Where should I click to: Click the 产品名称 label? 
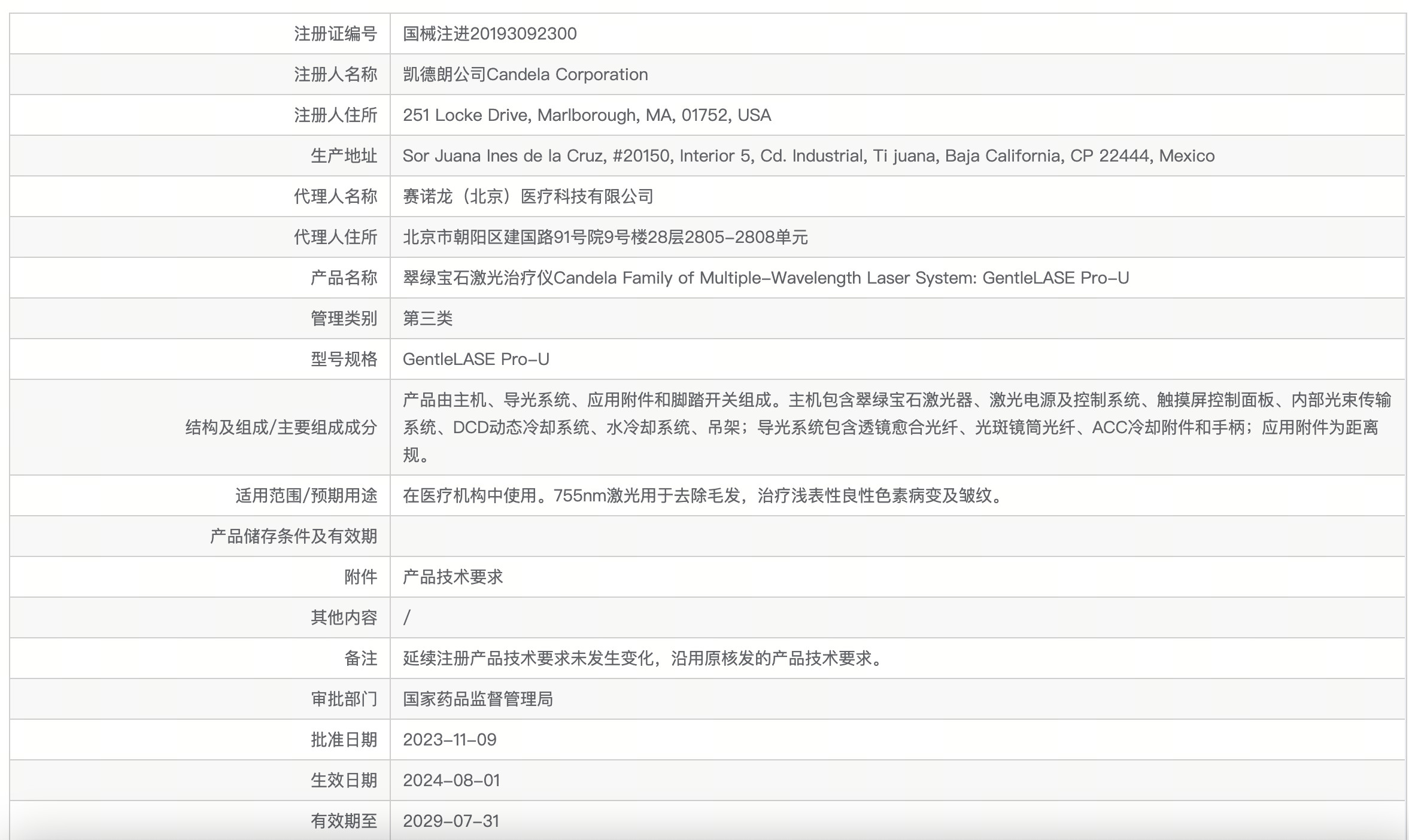coord(344,278)
